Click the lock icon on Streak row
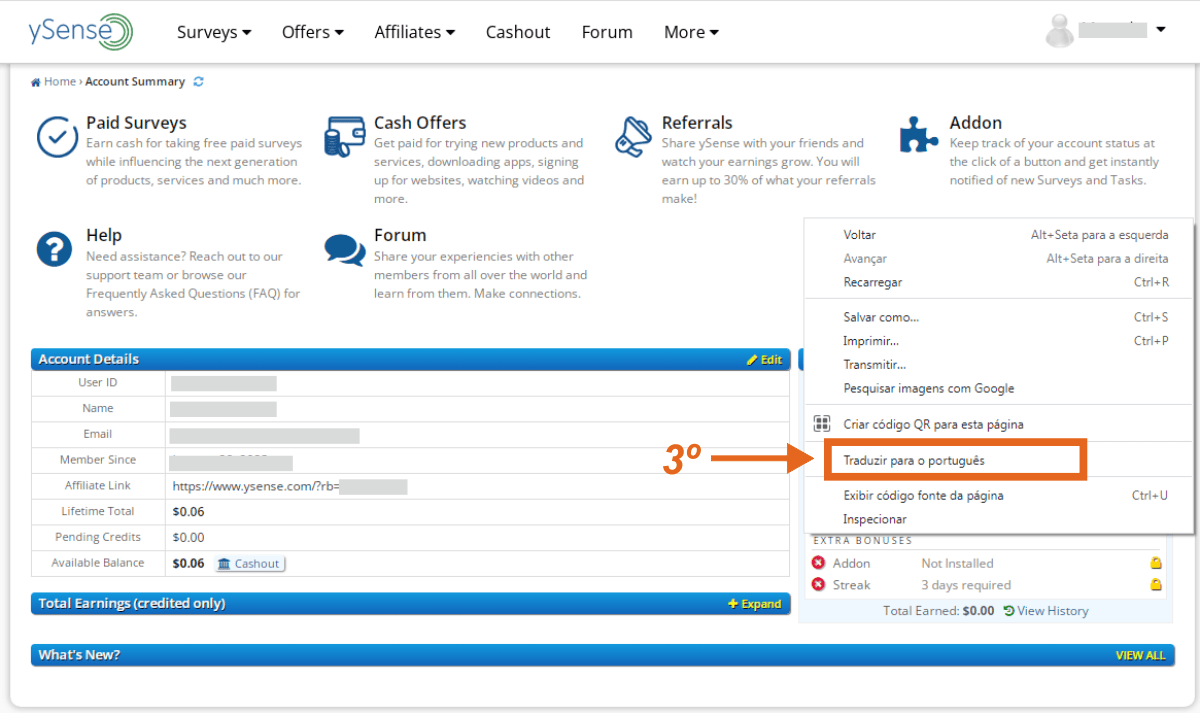Image resolution: width=1200 pixels, height=713 pixels. pyautogui.click(x=1156, y=585)
